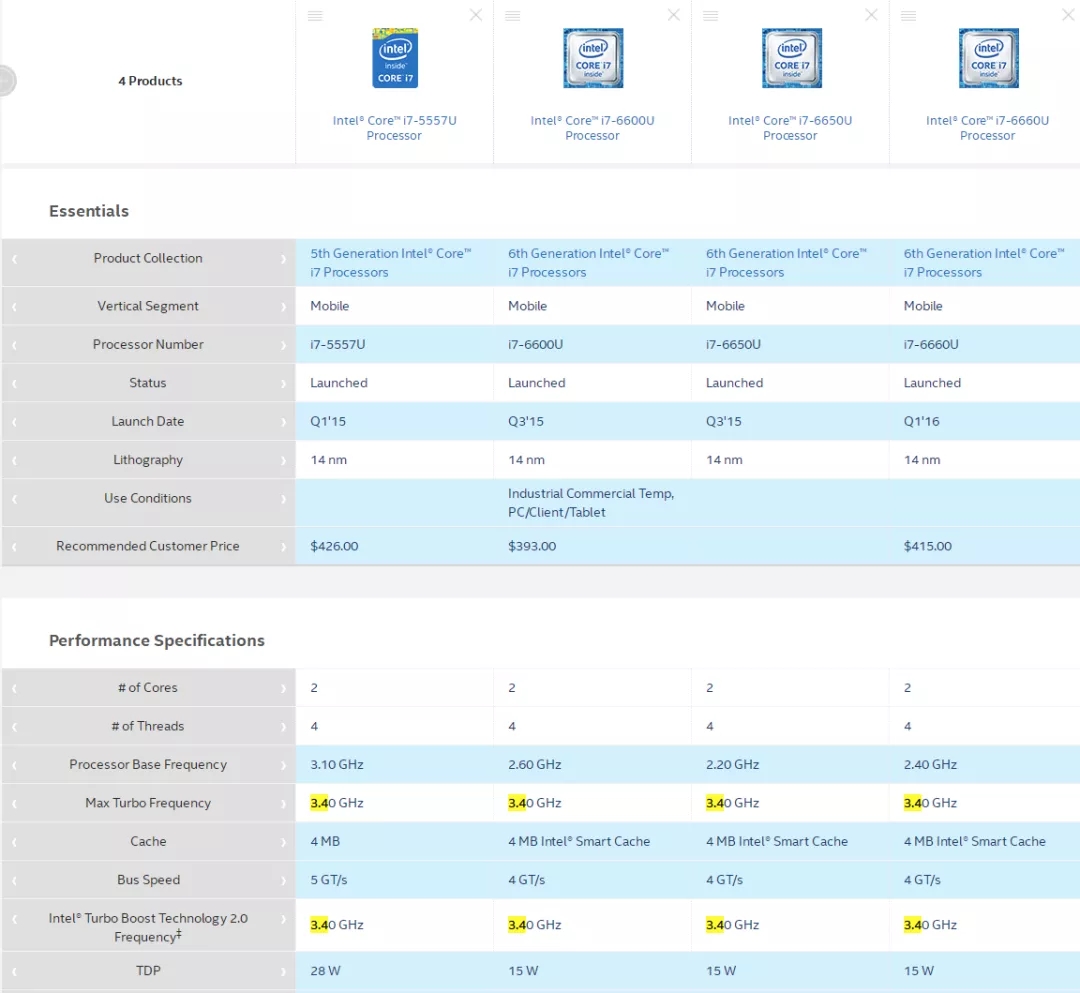This screenshot has height=993, width=1080.
Task: Select the Max Turbo Frequency row label
Action: point(148,803)
